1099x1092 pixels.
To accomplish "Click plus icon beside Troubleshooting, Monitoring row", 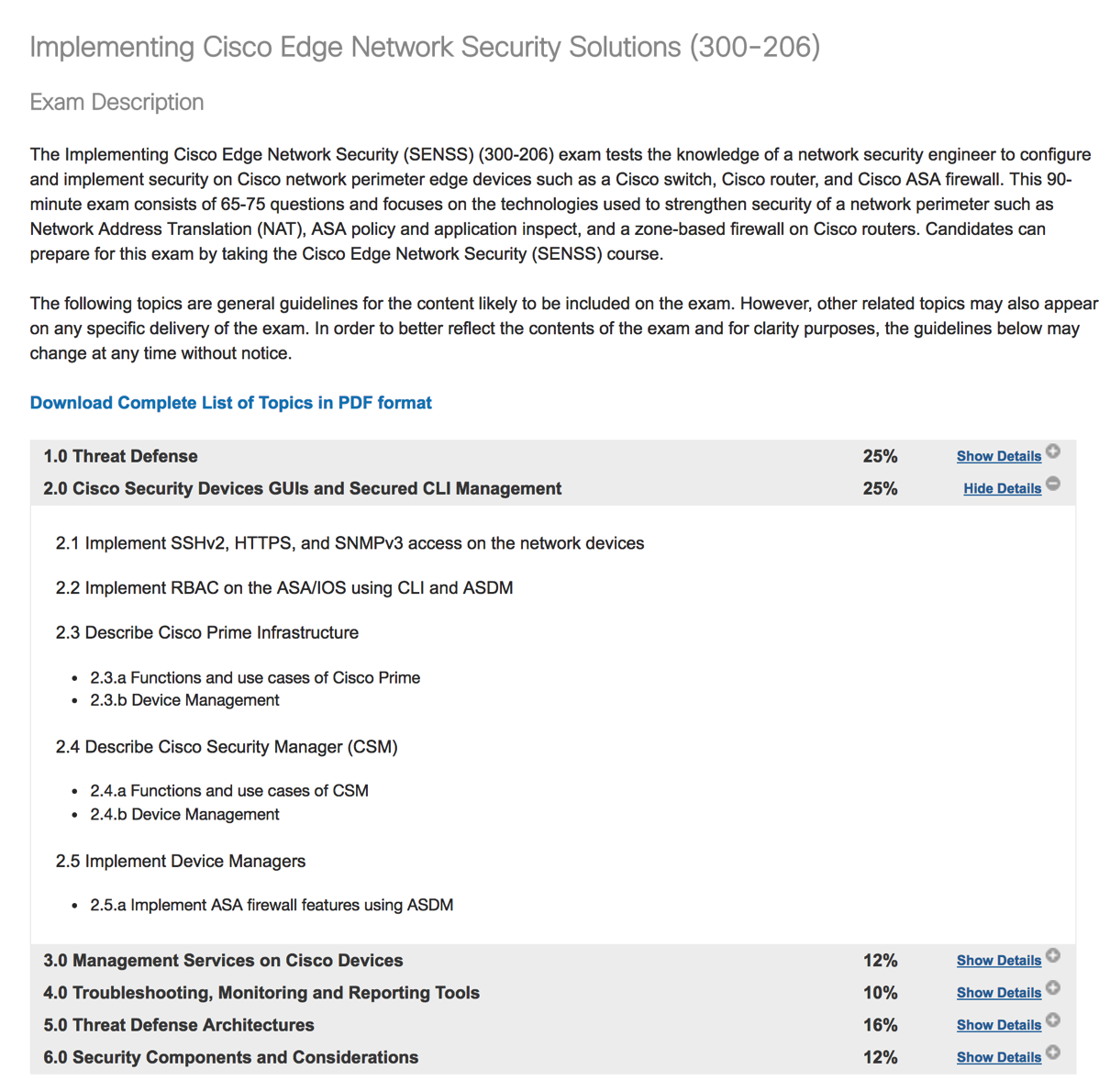I will (x=1054, y=987).
